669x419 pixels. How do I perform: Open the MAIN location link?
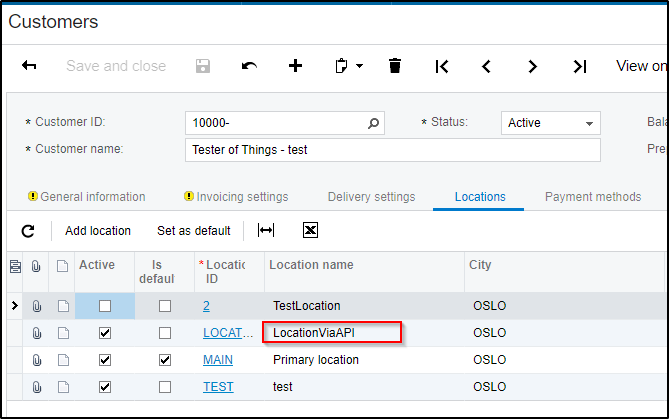218,360
